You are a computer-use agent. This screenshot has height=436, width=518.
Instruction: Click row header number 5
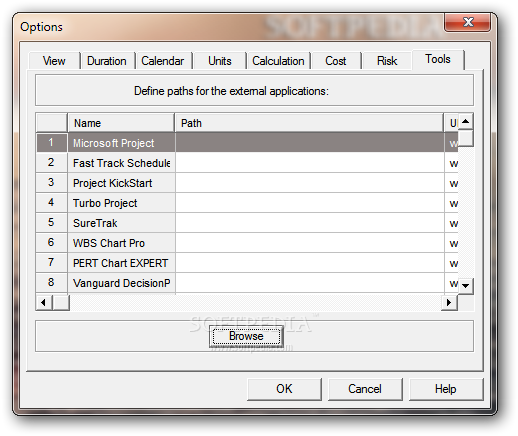52,223
